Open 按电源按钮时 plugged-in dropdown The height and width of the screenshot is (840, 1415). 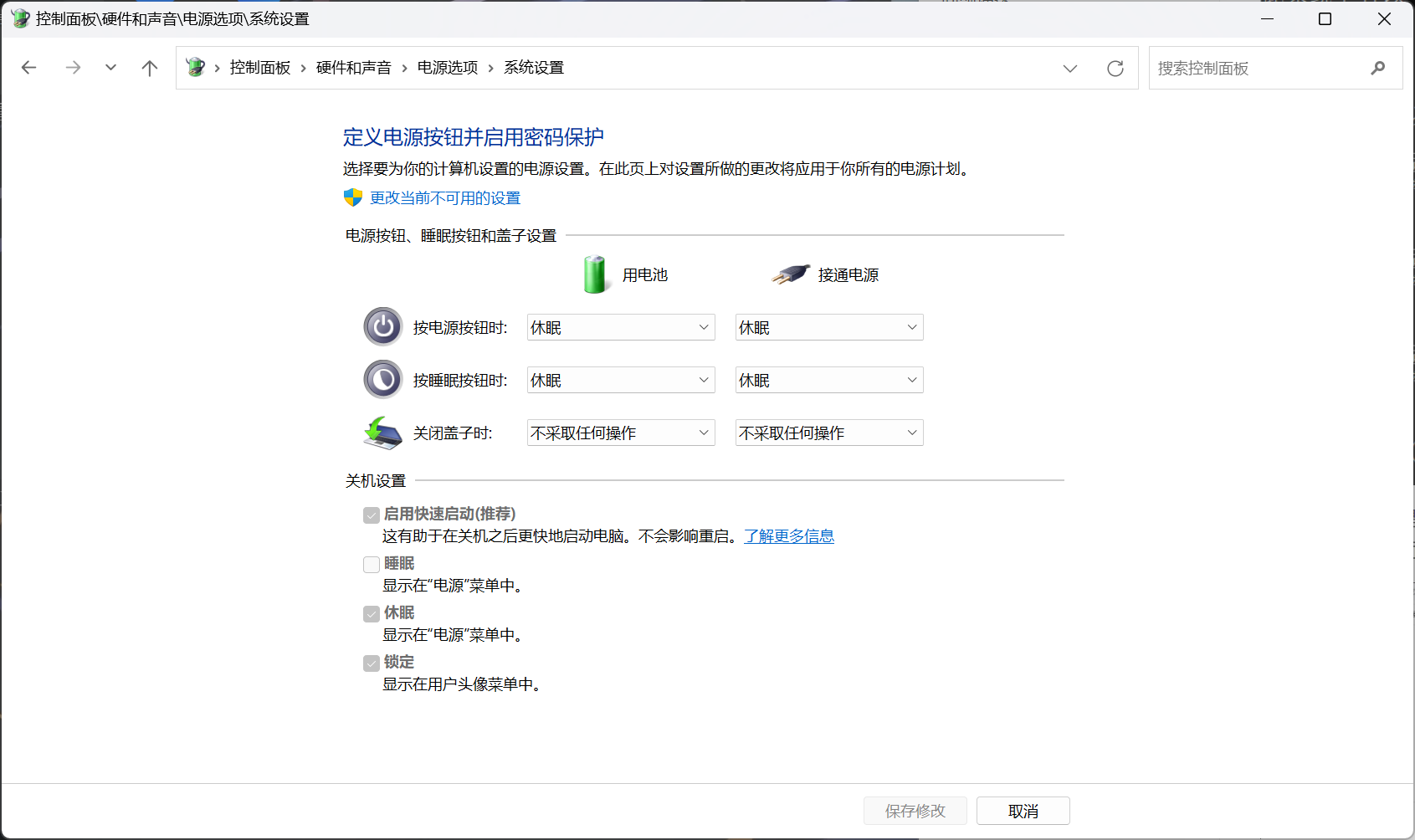pos(829,327)
